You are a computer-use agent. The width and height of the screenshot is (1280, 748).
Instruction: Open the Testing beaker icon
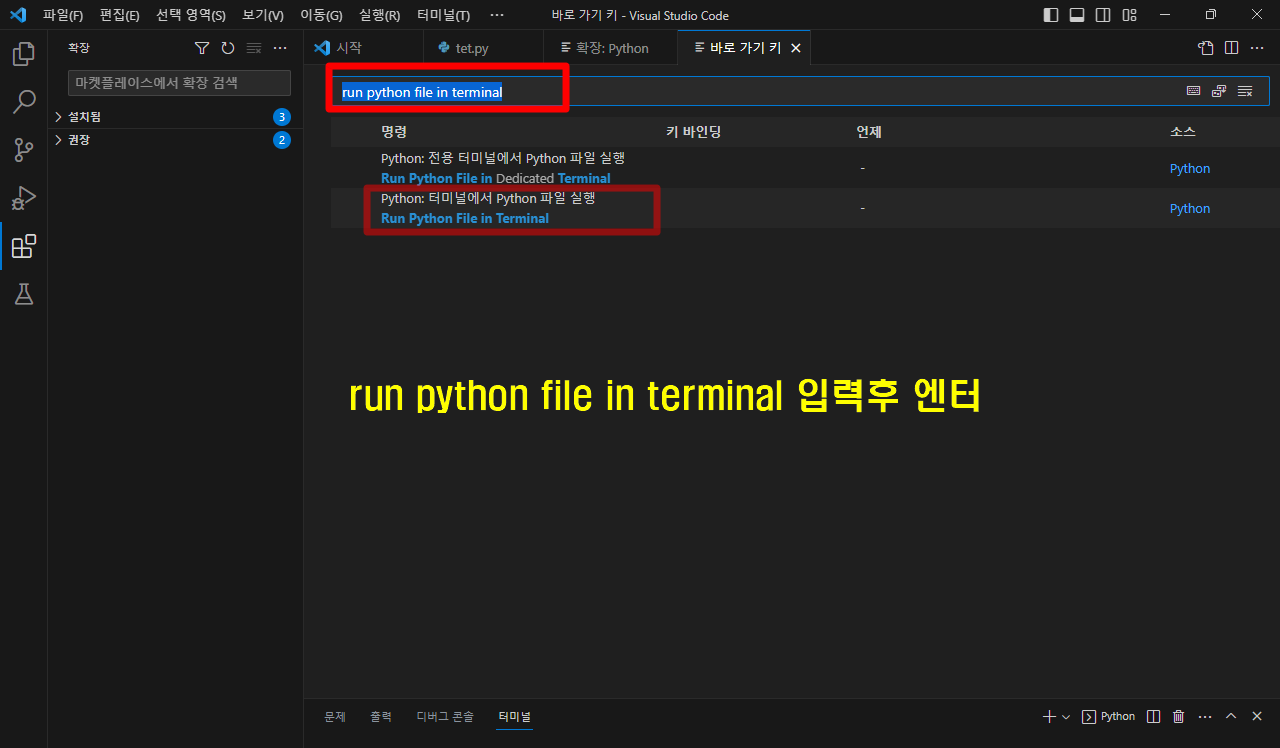pos(23,294)
